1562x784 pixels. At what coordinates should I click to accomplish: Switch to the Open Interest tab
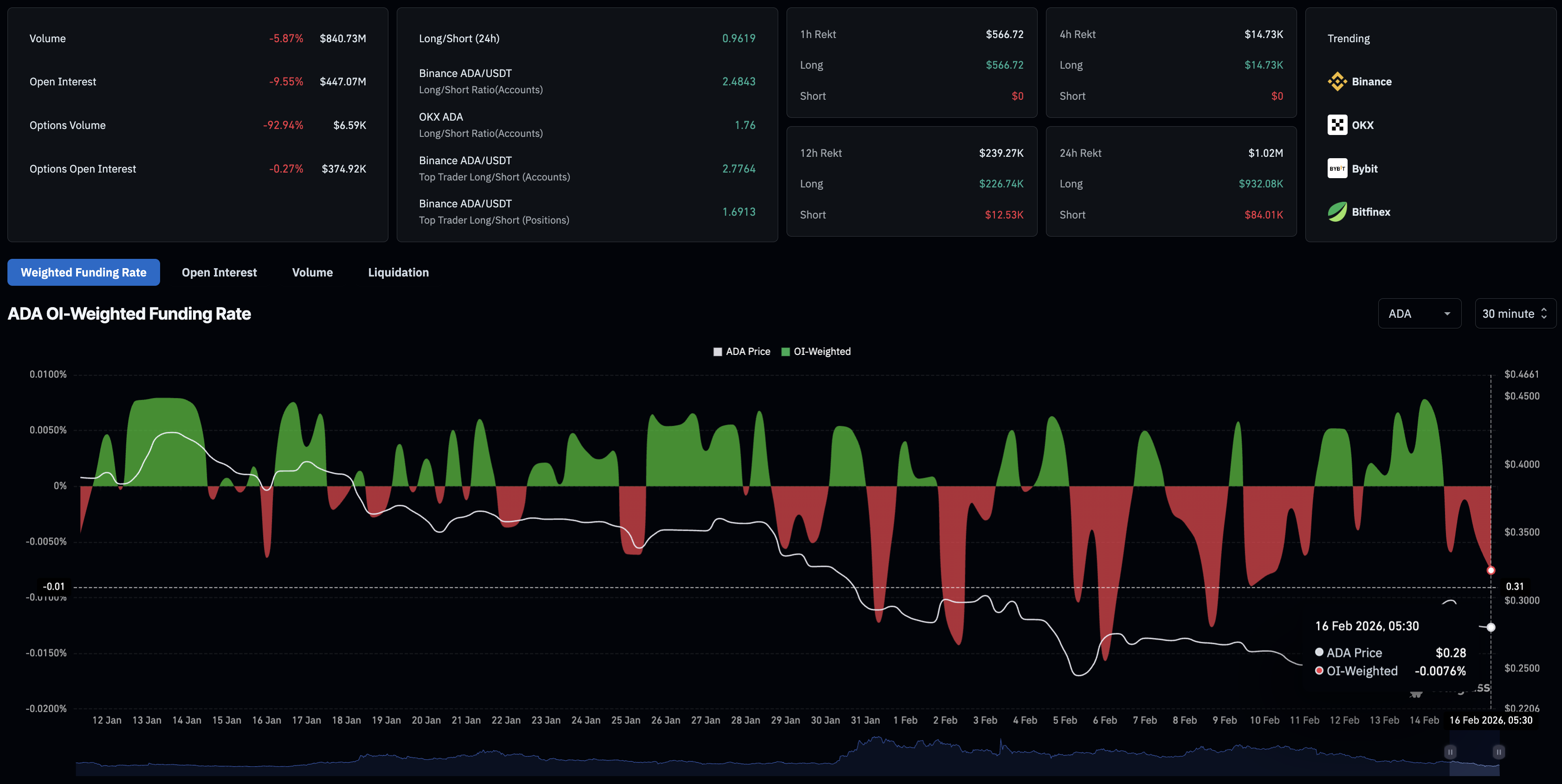coord(219,272)
